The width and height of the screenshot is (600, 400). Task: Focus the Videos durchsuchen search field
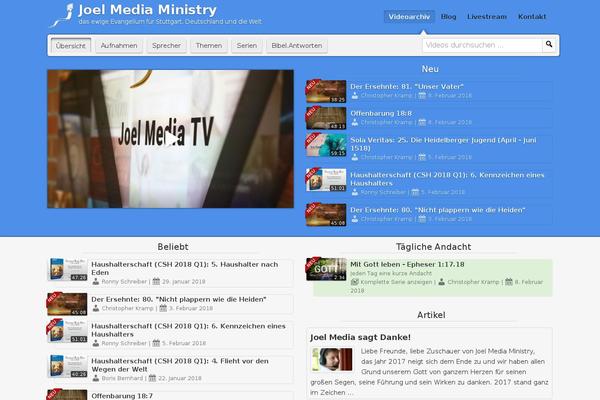tap(482, 45)
